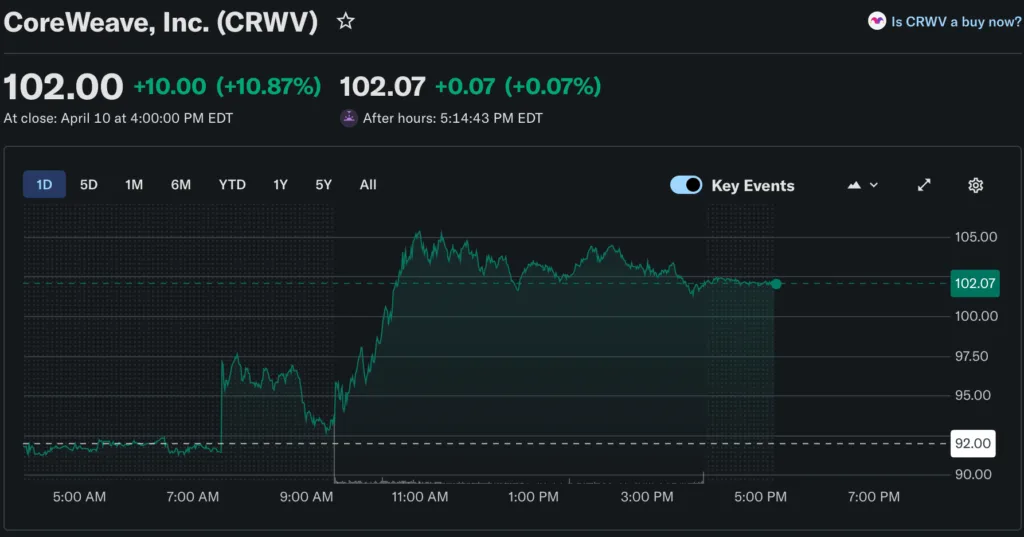Click the current price marker dot on chart
Image resolution: width=1024 pixels, height=537 pixels.
point(776,284)
